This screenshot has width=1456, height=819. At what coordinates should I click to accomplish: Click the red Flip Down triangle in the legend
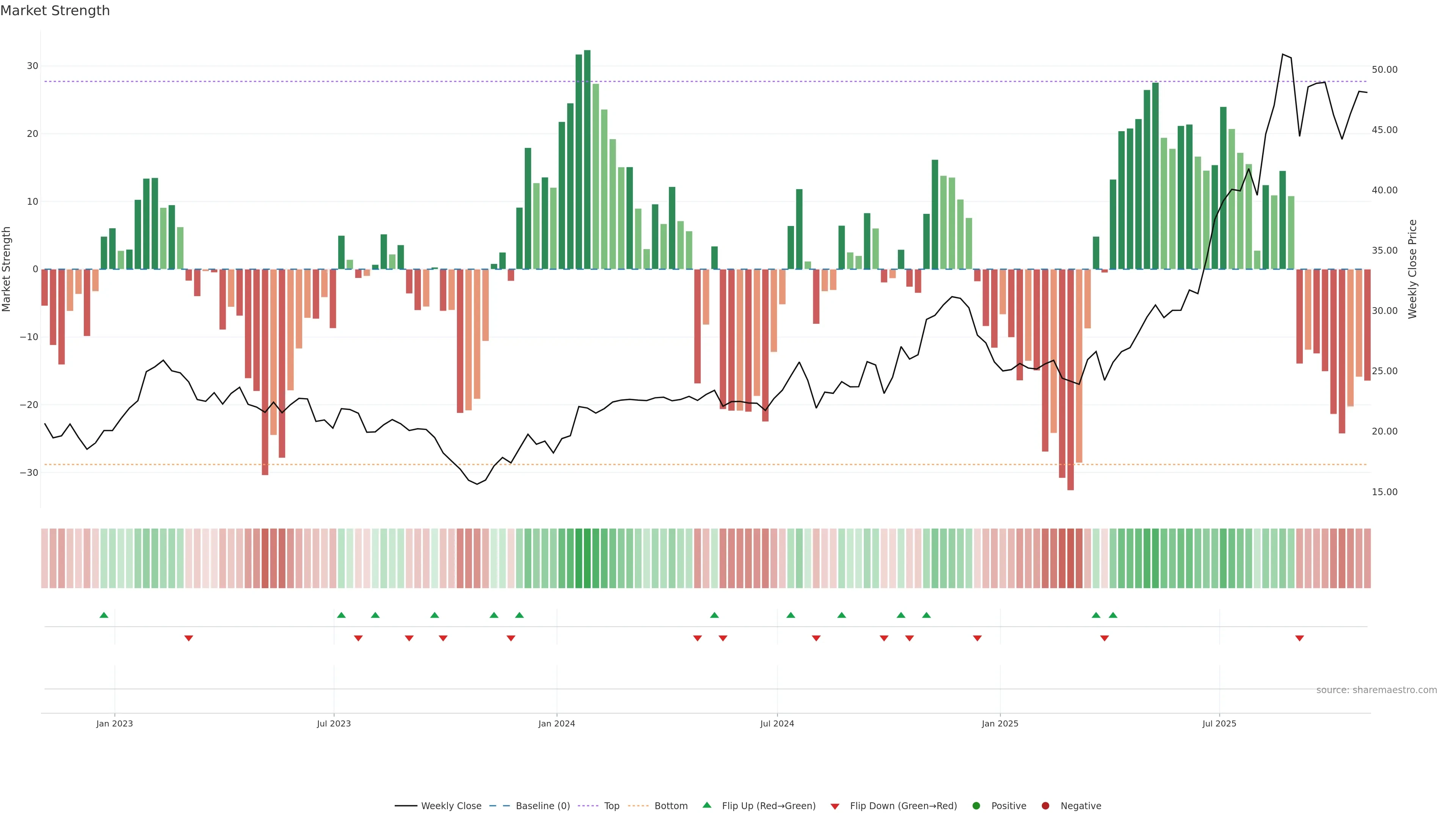click(x=835, y=806)
